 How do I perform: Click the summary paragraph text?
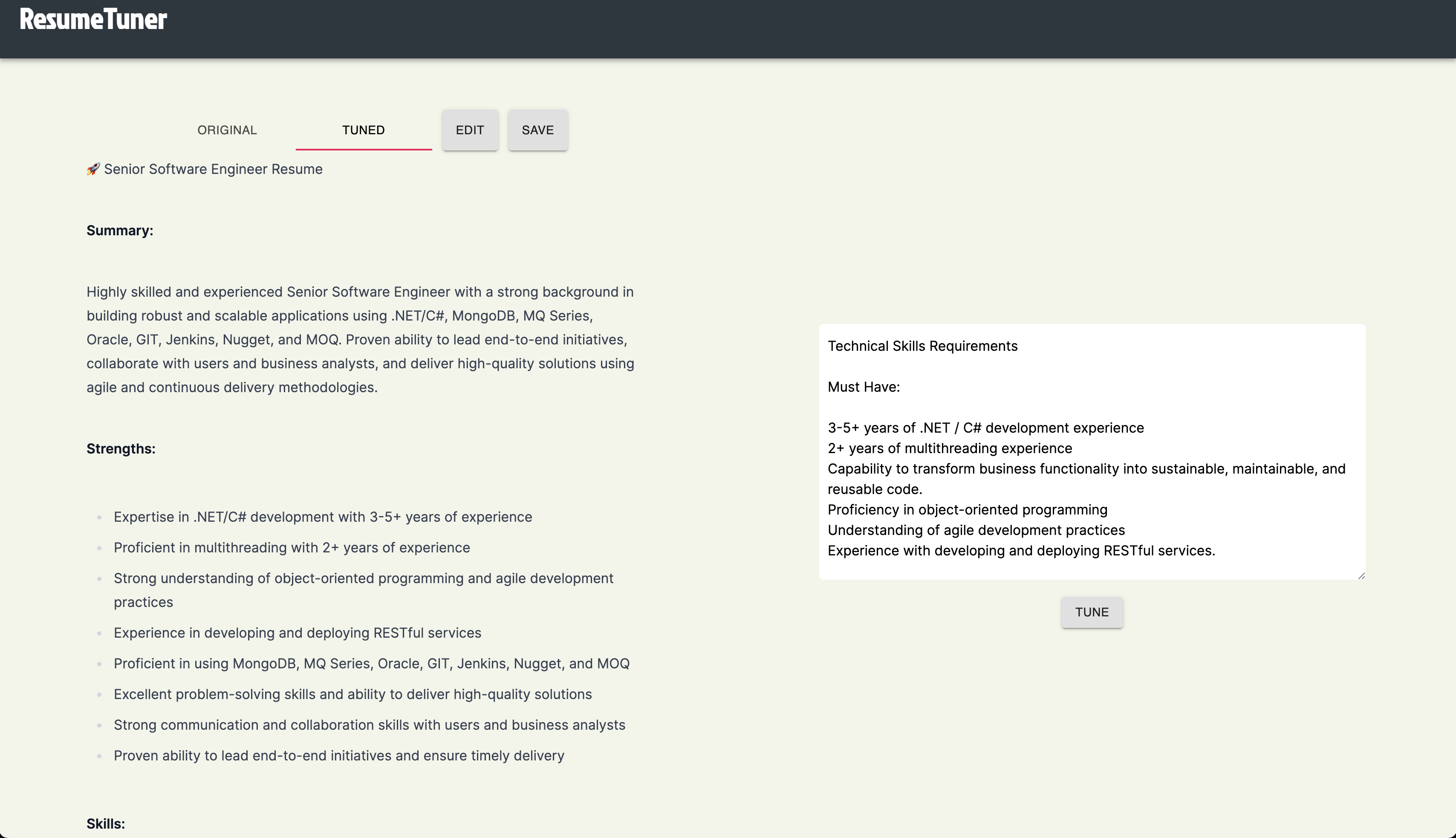pyautogui.click(x=360, y=340)
